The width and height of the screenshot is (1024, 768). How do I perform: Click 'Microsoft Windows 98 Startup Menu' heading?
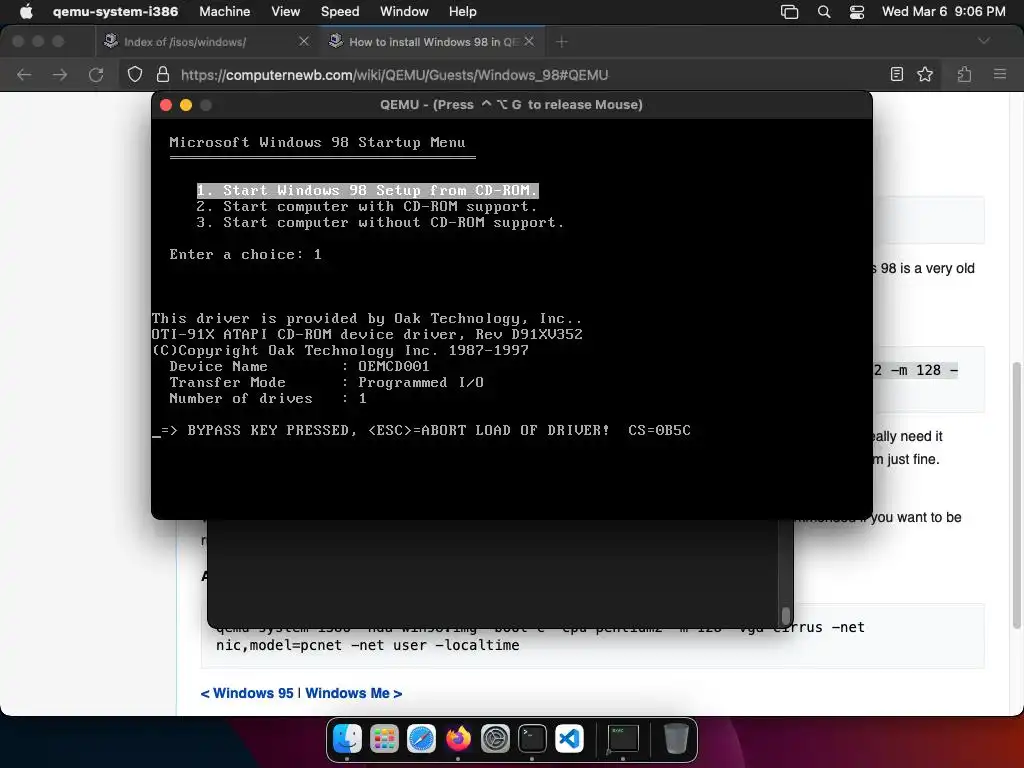click(x=317, y=142)
